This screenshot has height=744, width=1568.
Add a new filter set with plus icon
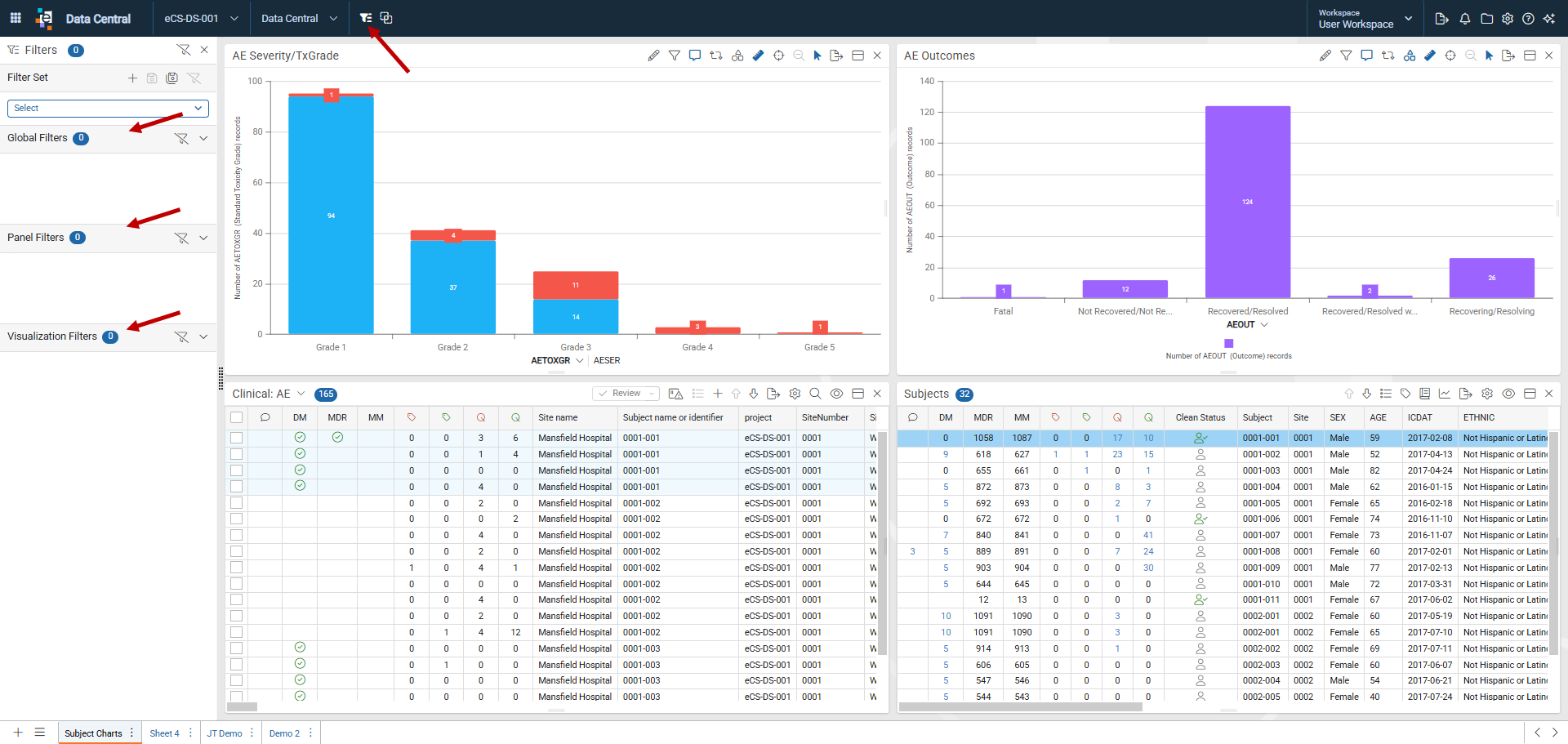pyautogui.click(x=132, y=78)
